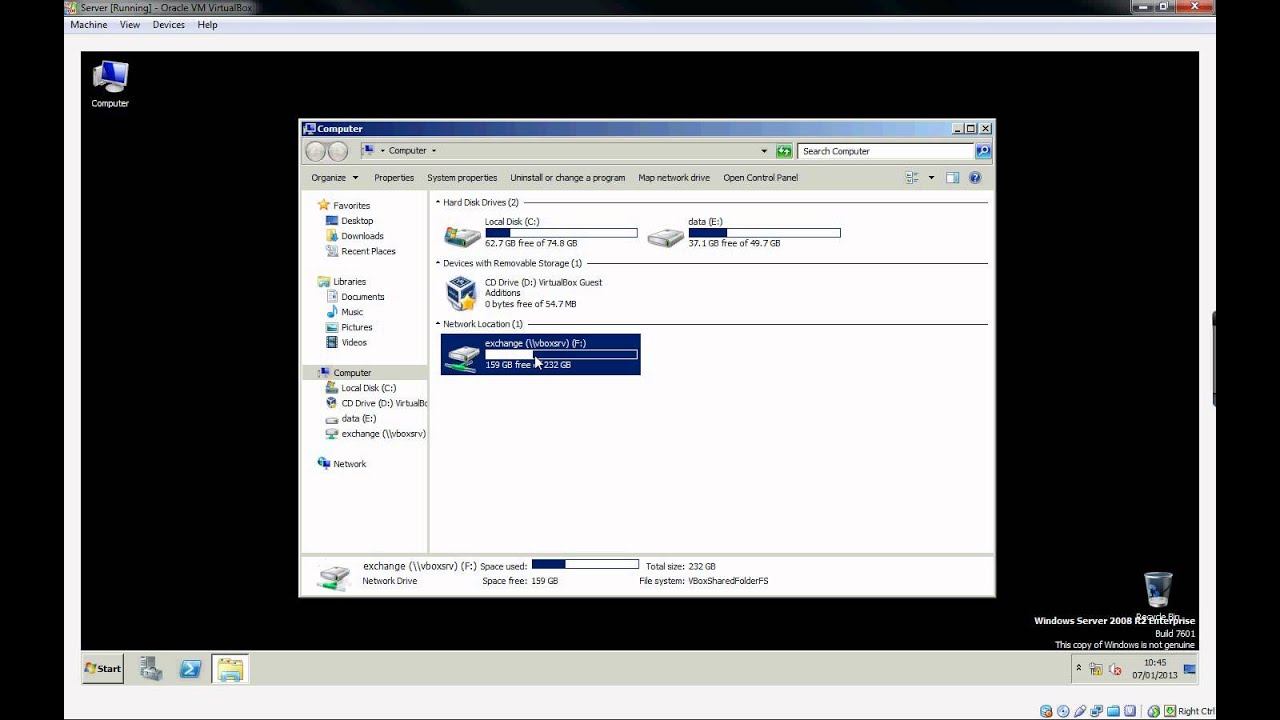The height and width of the screenshot is (720, 1280).
Task: Select the Recycle Bin desktop icon
Action: [x=1158, y=596]
